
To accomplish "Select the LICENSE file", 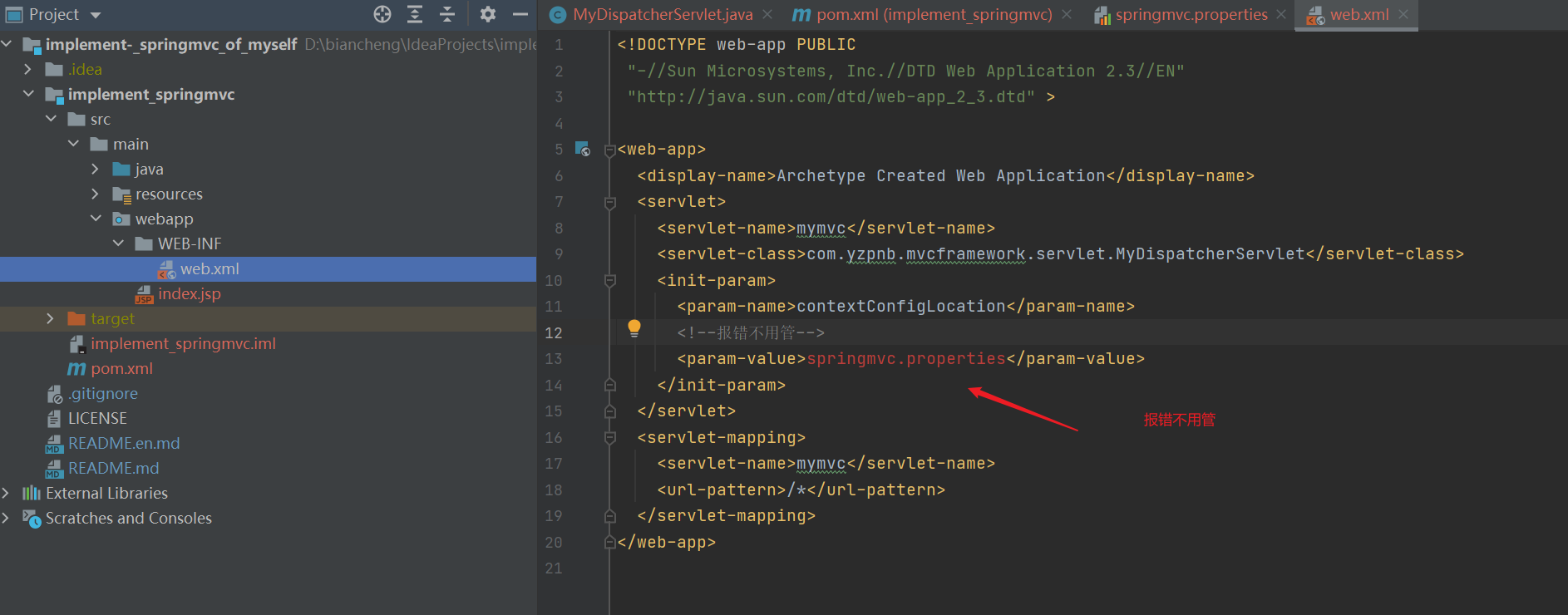I will [x=268, y=418].
